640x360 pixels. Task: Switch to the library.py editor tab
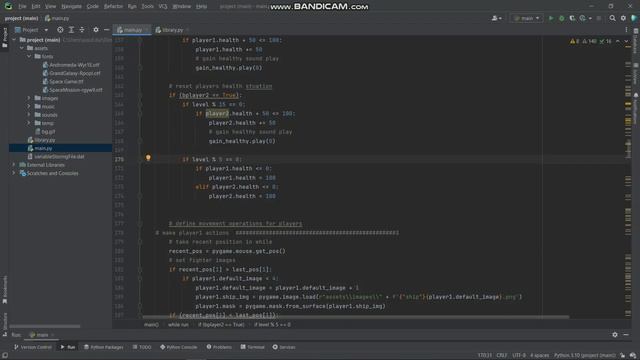[x=172, y=30]
